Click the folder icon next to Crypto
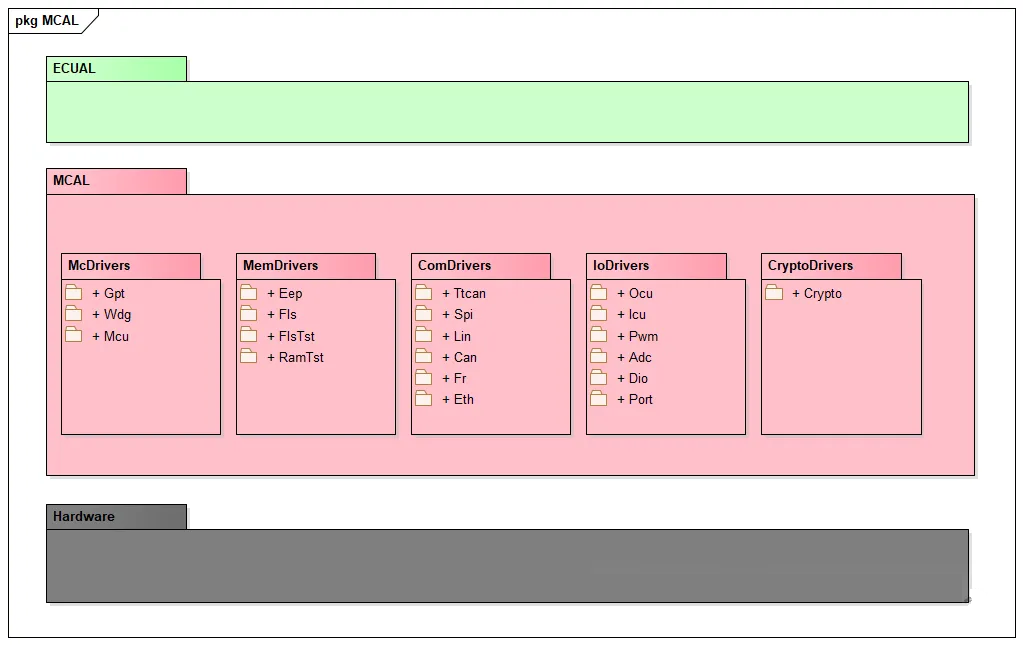 (x=774, y=293)
